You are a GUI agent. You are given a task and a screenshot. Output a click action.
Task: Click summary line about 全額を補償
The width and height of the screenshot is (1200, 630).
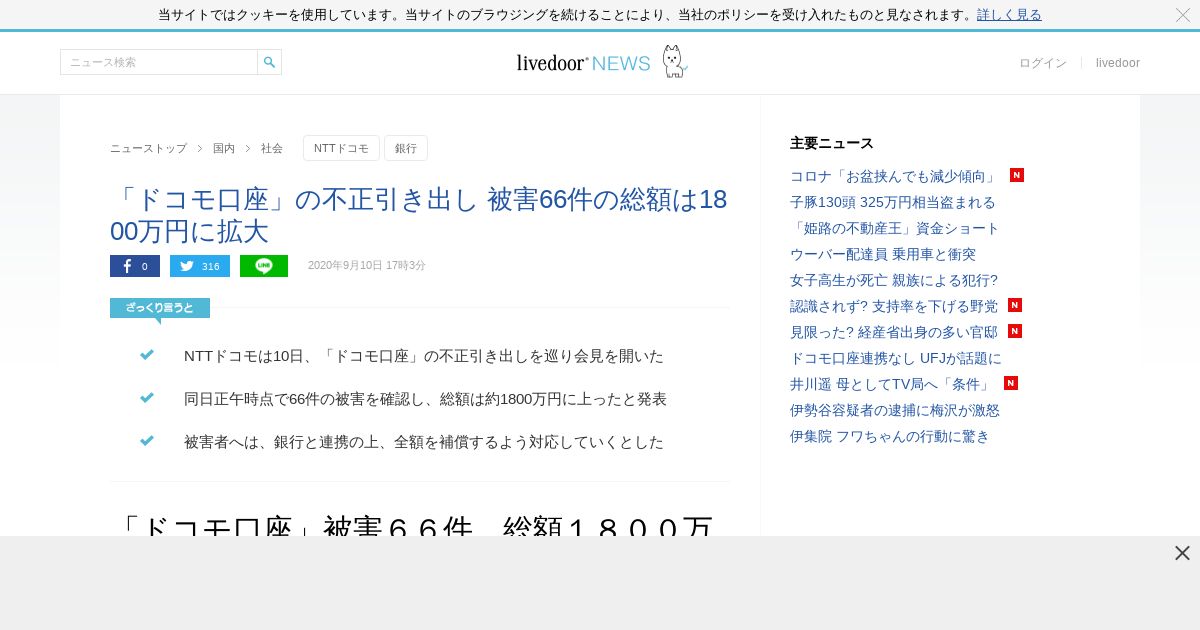coord(424,442)
